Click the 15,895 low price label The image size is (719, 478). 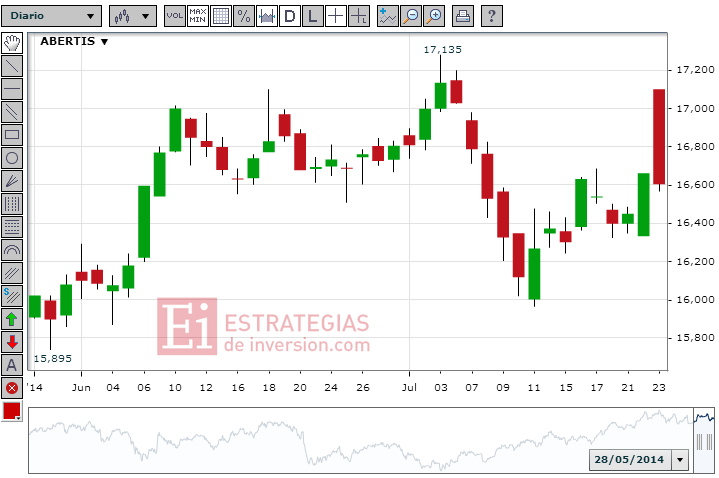[53, 358]
